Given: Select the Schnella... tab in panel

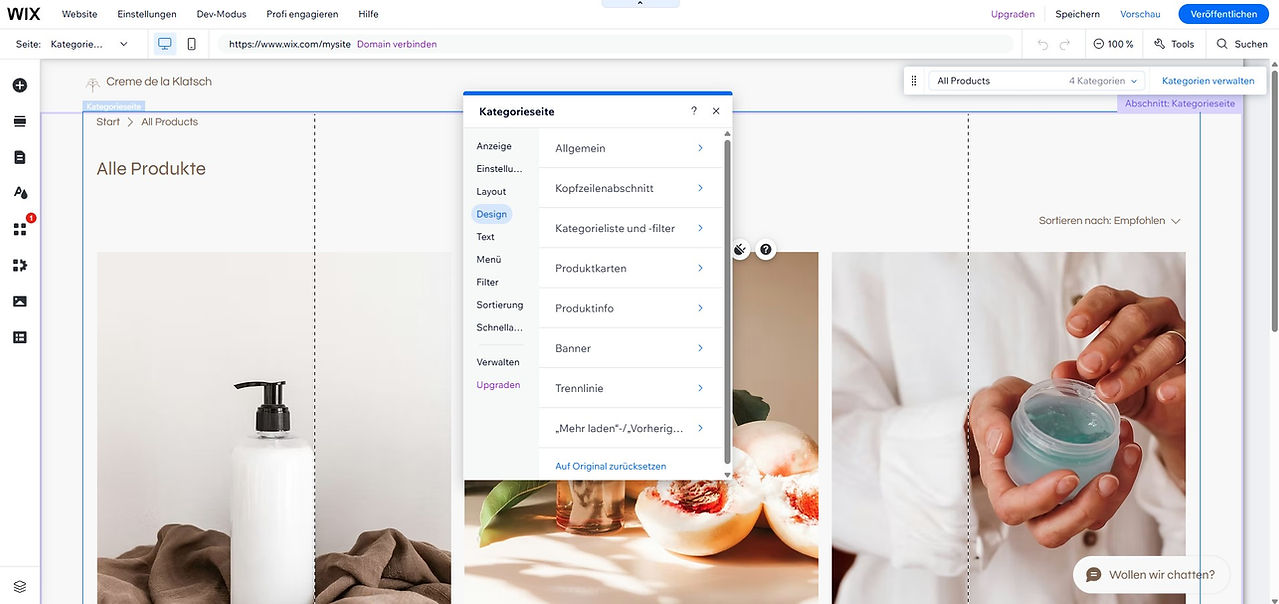Looking at the screenshot, I should coord(499,328).
